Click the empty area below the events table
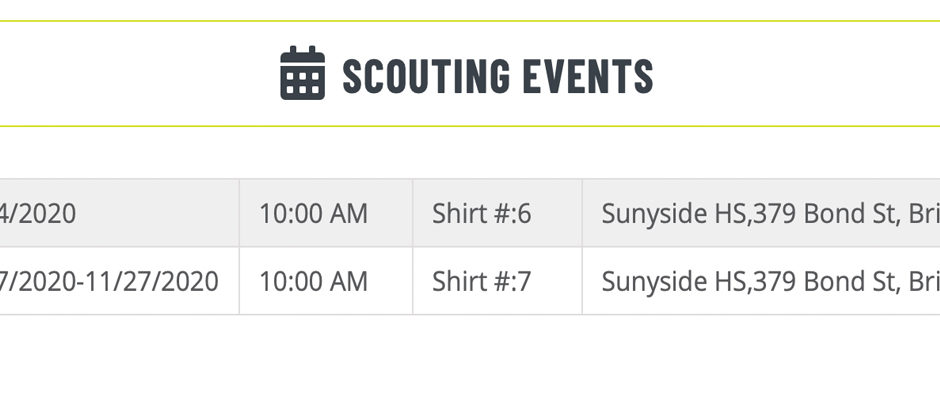 coord(470,357)
